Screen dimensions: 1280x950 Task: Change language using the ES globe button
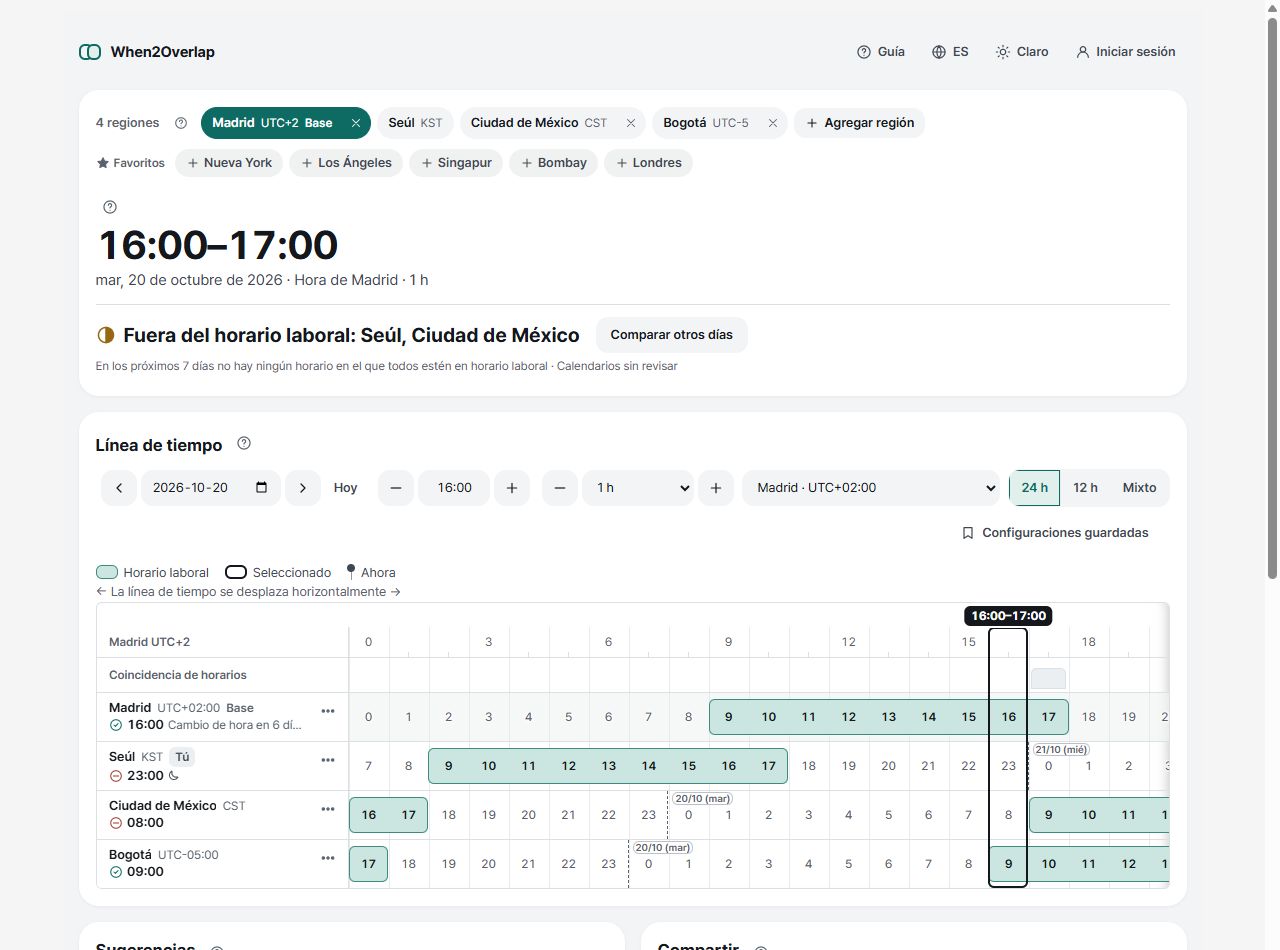point(950,52)
